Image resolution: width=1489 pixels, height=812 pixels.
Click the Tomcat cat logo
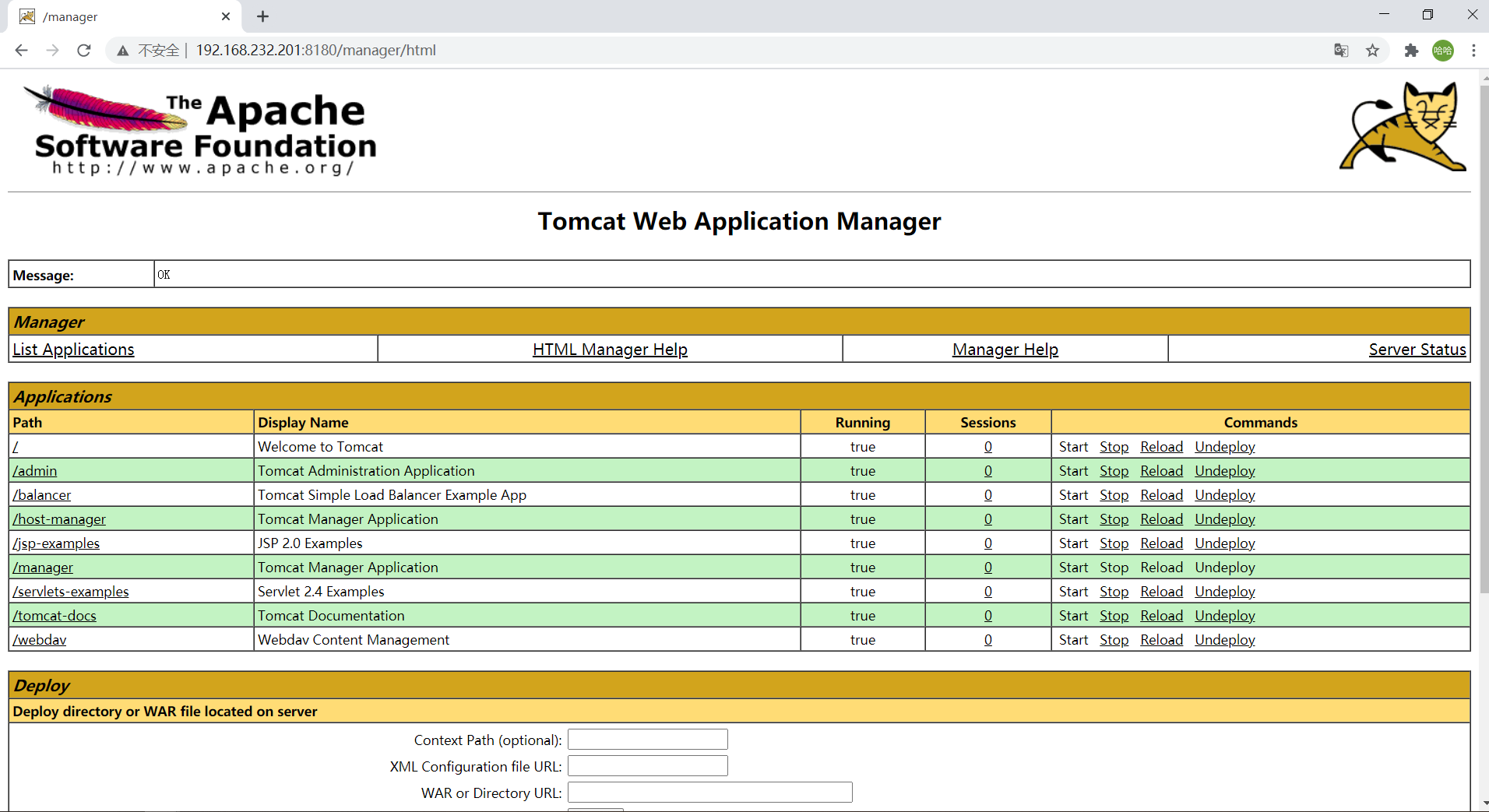click(x=1403, y=126)
